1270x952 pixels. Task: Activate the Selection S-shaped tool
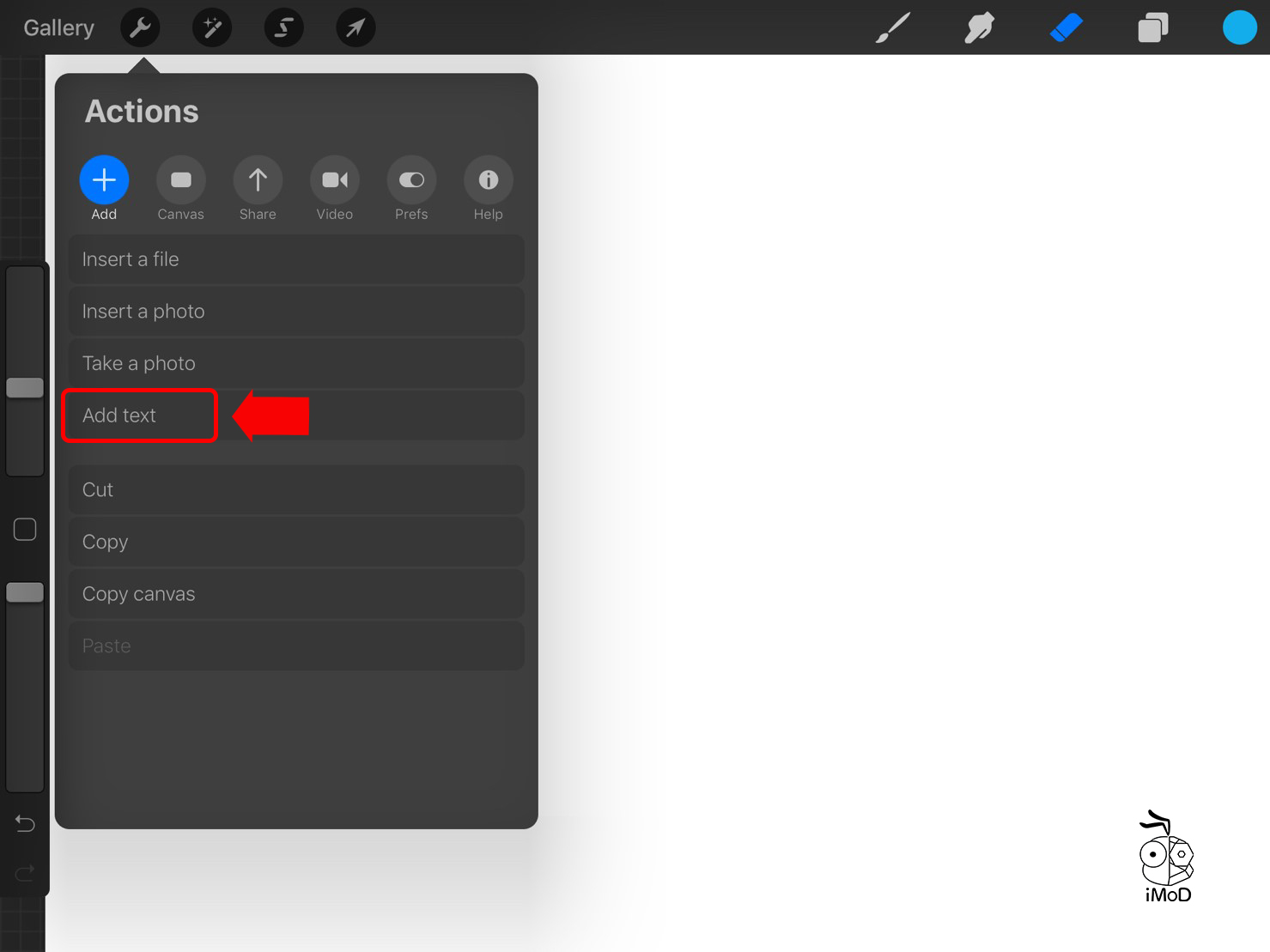coord(283,28)
